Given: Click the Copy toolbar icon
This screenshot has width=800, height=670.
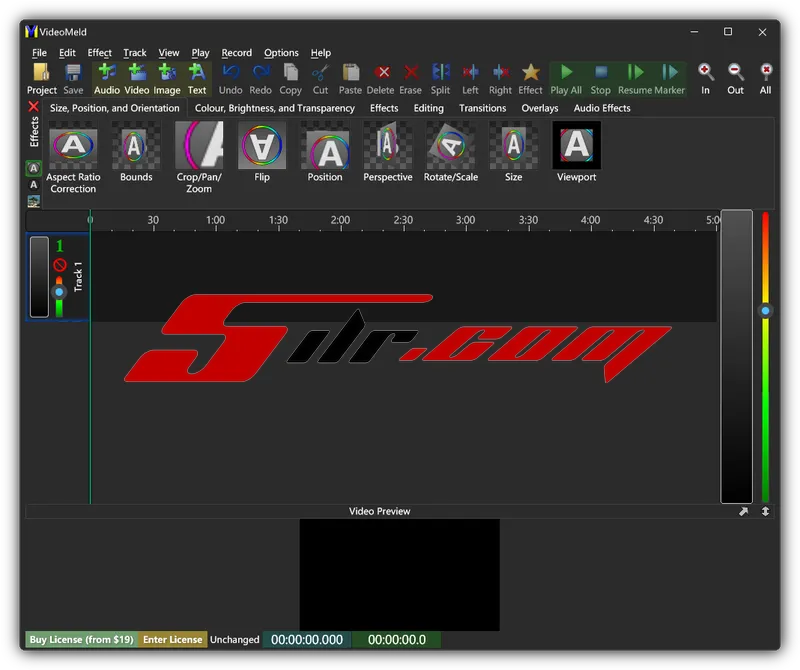Looking at the screenshot, I should (x=290, y=79).
